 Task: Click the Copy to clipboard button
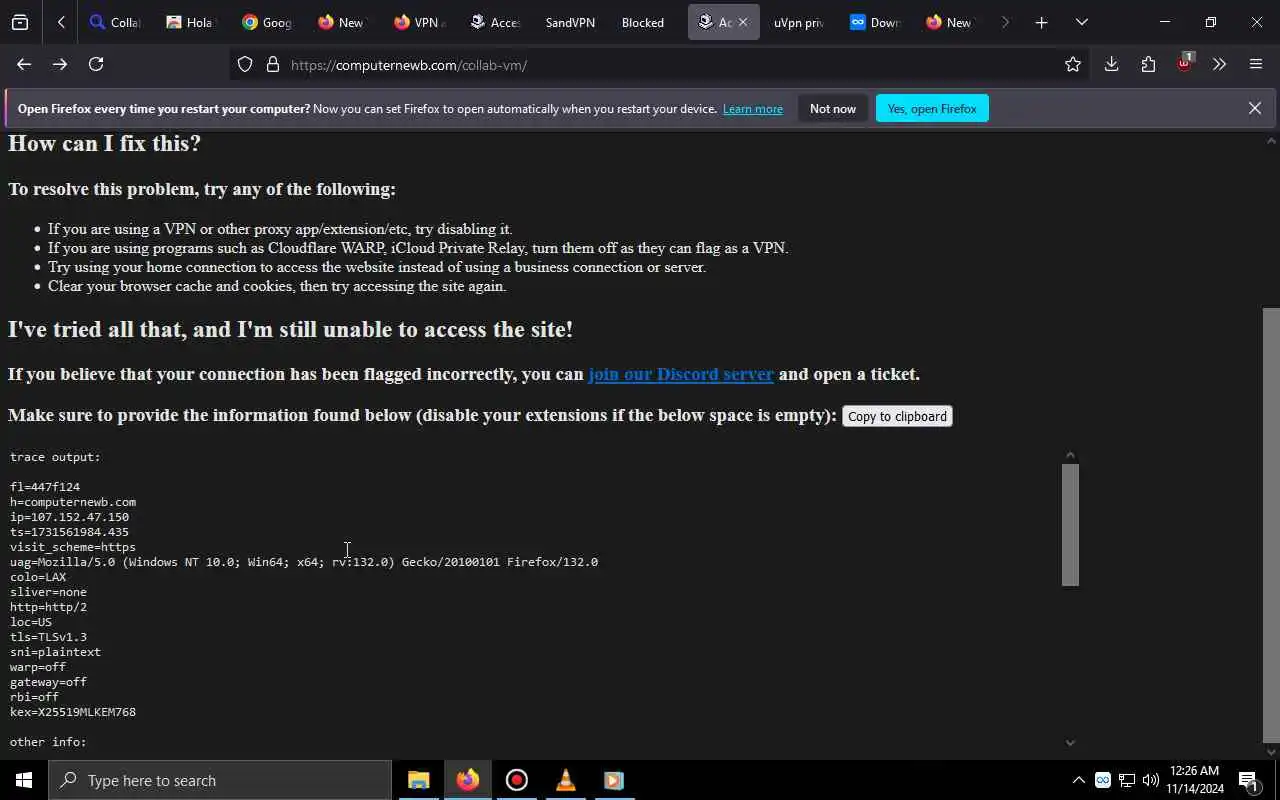coord(897,416)
